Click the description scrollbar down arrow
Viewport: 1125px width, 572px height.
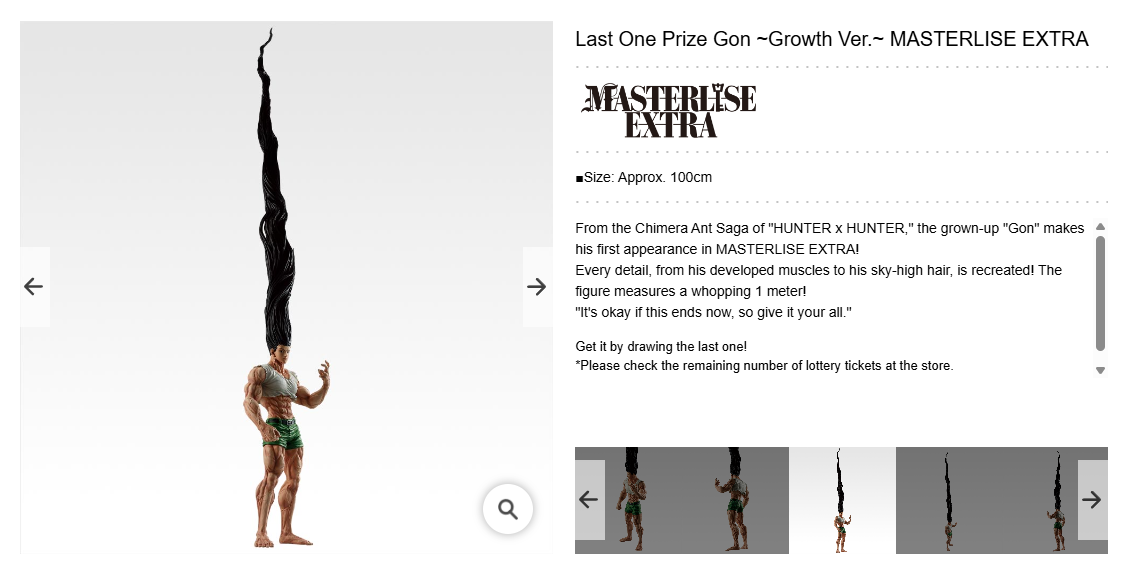[x=1101, y=370]
